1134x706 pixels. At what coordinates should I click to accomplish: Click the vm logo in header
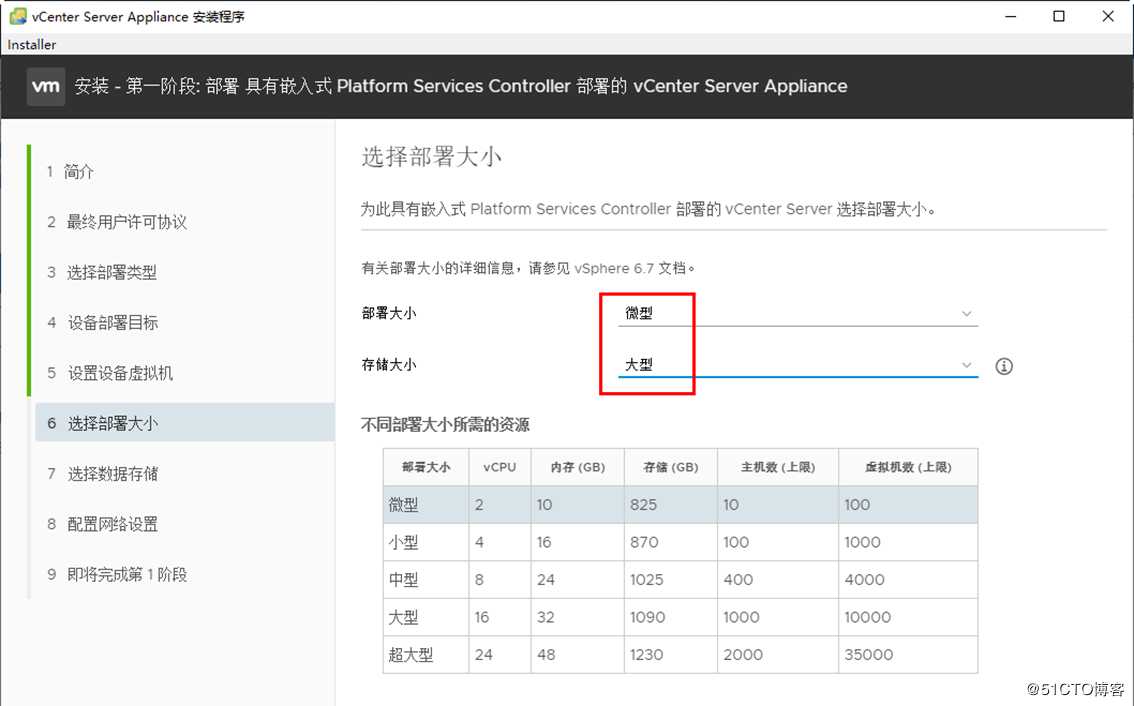coord(46,87)
